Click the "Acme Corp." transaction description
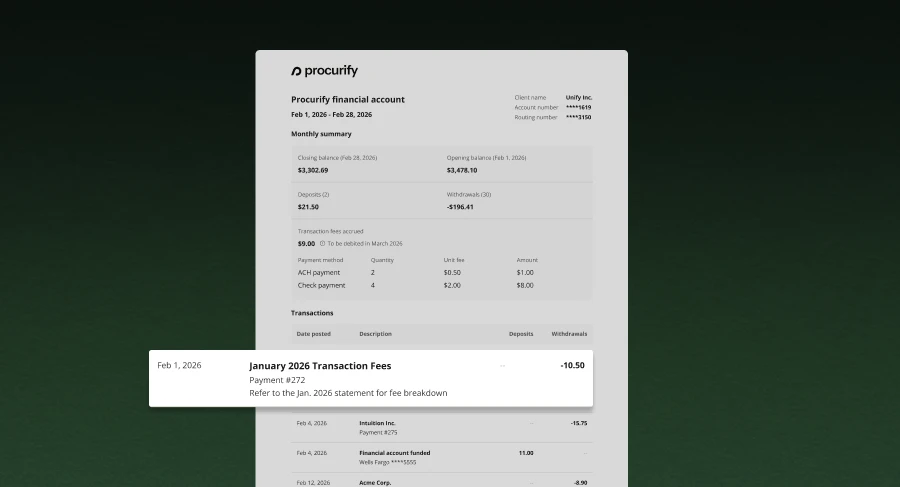The width and height of the screenshot is (900, 487). (375, 483)
